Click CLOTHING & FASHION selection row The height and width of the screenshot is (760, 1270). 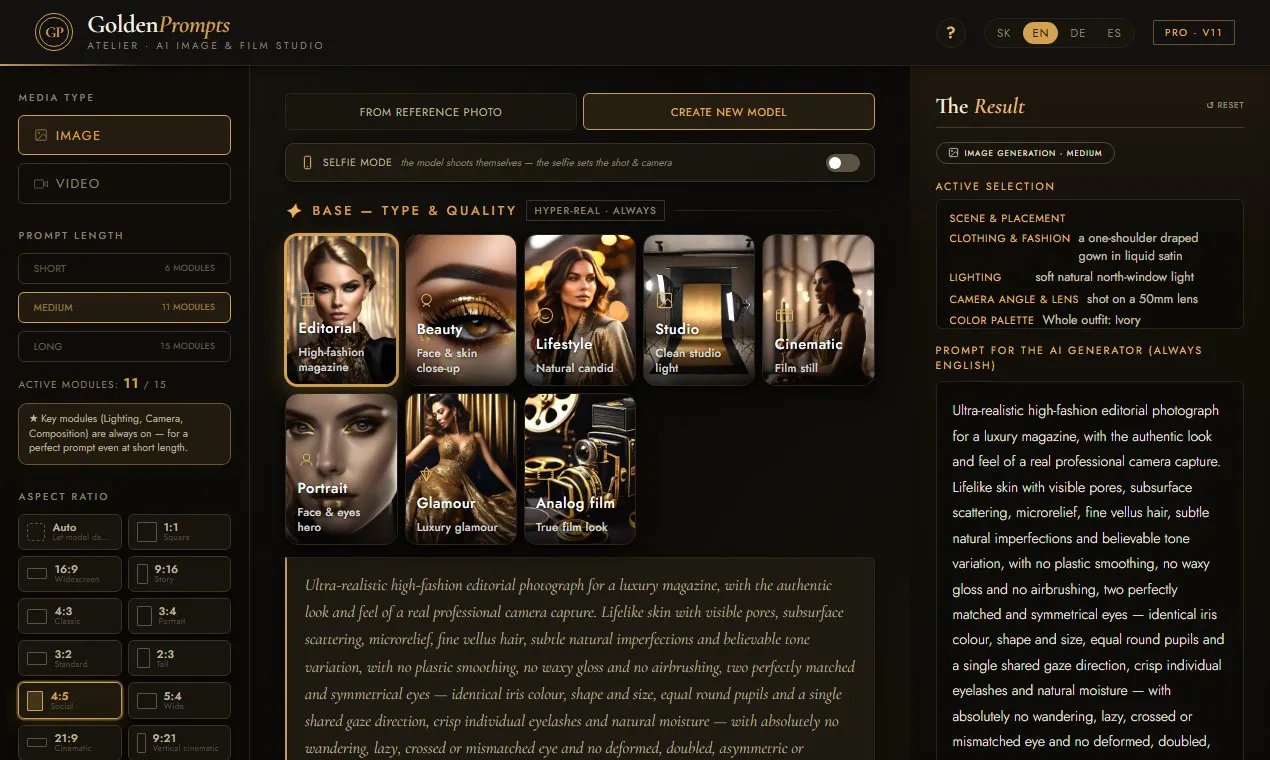(1089, 247)
